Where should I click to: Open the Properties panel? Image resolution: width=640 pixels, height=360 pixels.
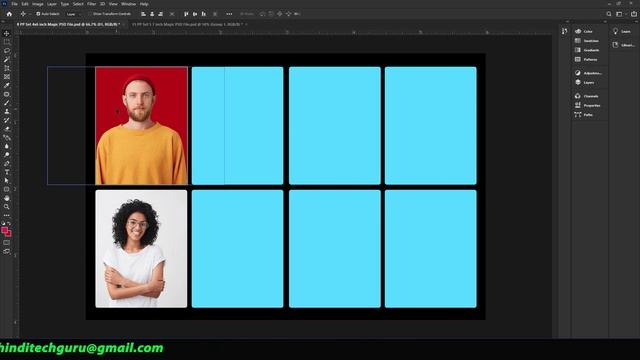click(x=588, y=106)
